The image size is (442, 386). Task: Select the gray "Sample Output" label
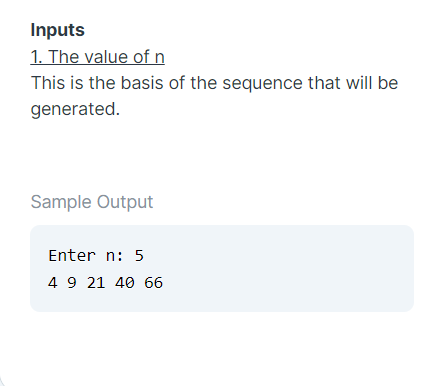point(92,202)
